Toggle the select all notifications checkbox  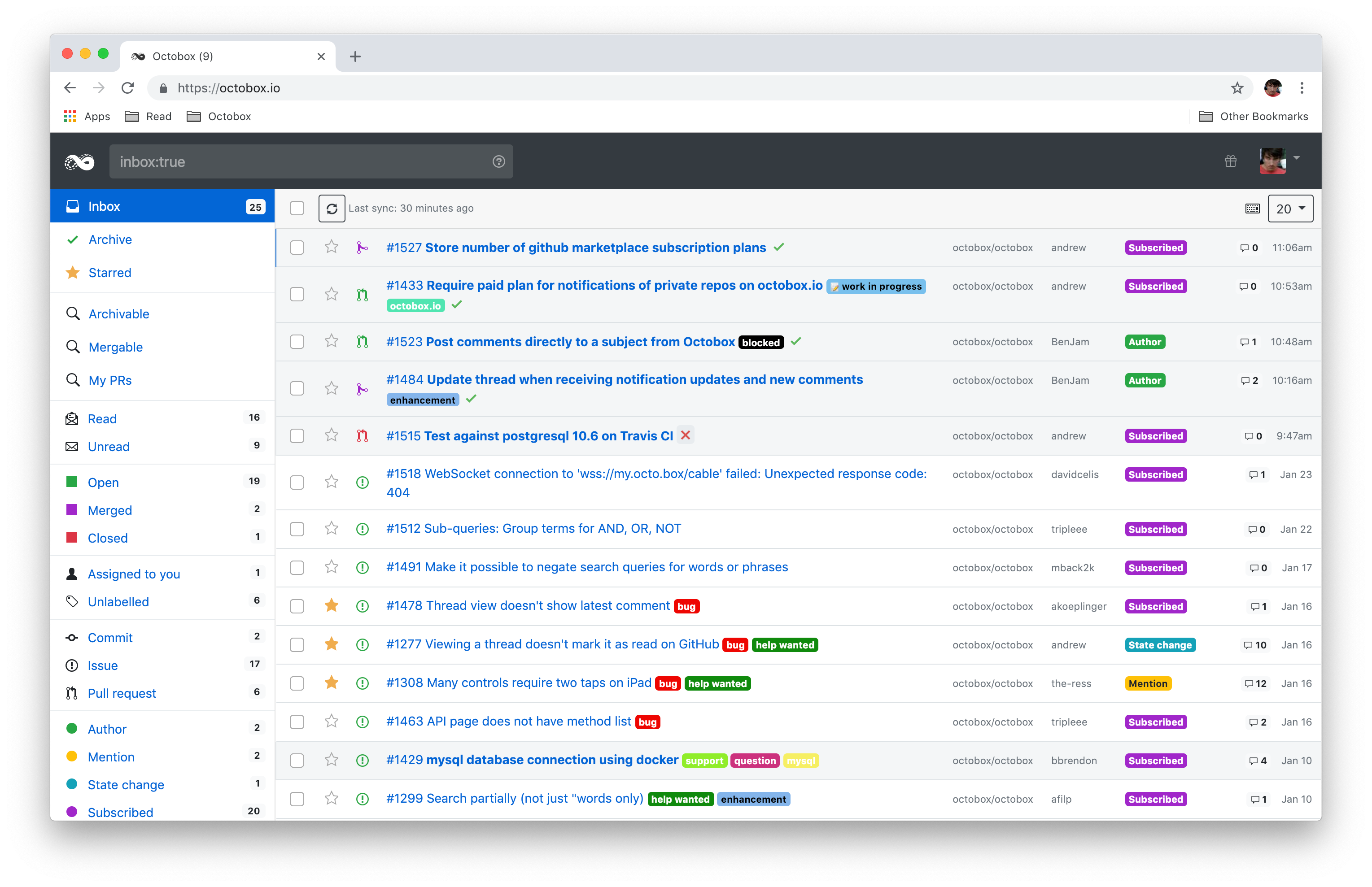point(297,209)
